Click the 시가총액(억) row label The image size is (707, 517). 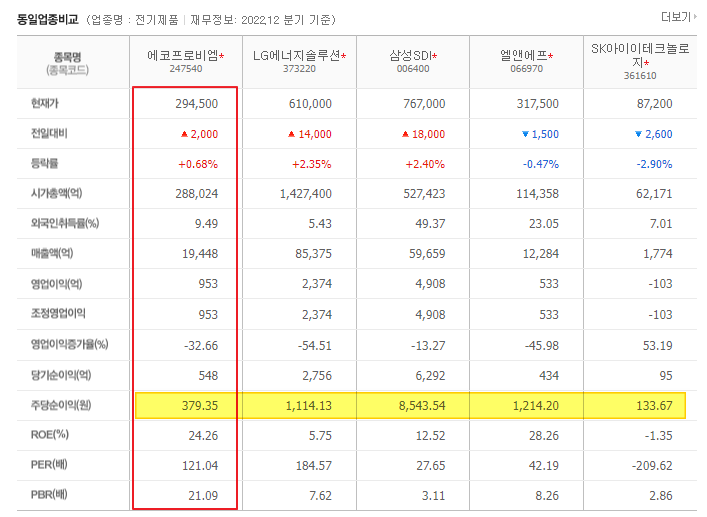56,193
